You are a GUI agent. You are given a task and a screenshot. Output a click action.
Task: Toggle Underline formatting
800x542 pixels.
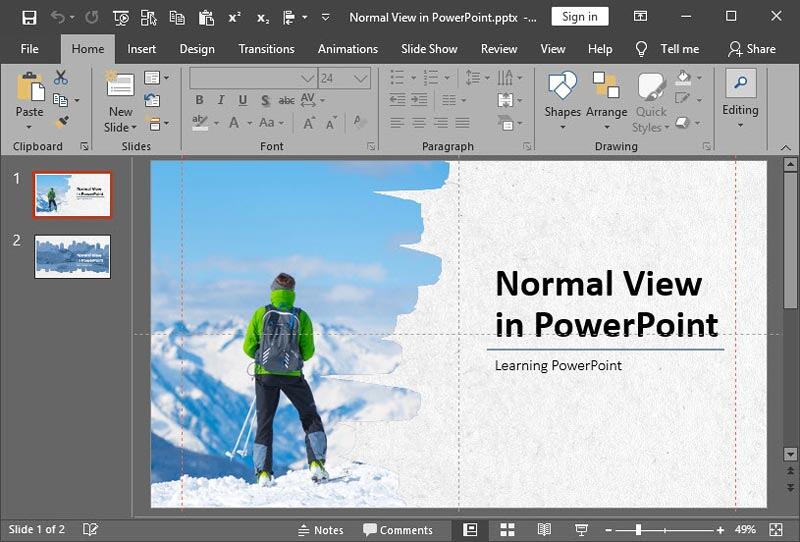tap(243, 100)
